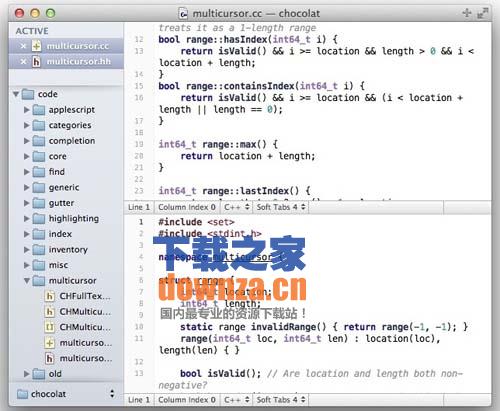Click the old folder icon
Image resolution: width=500 pixels, height=411 pixels.
[x=39, y=374]
